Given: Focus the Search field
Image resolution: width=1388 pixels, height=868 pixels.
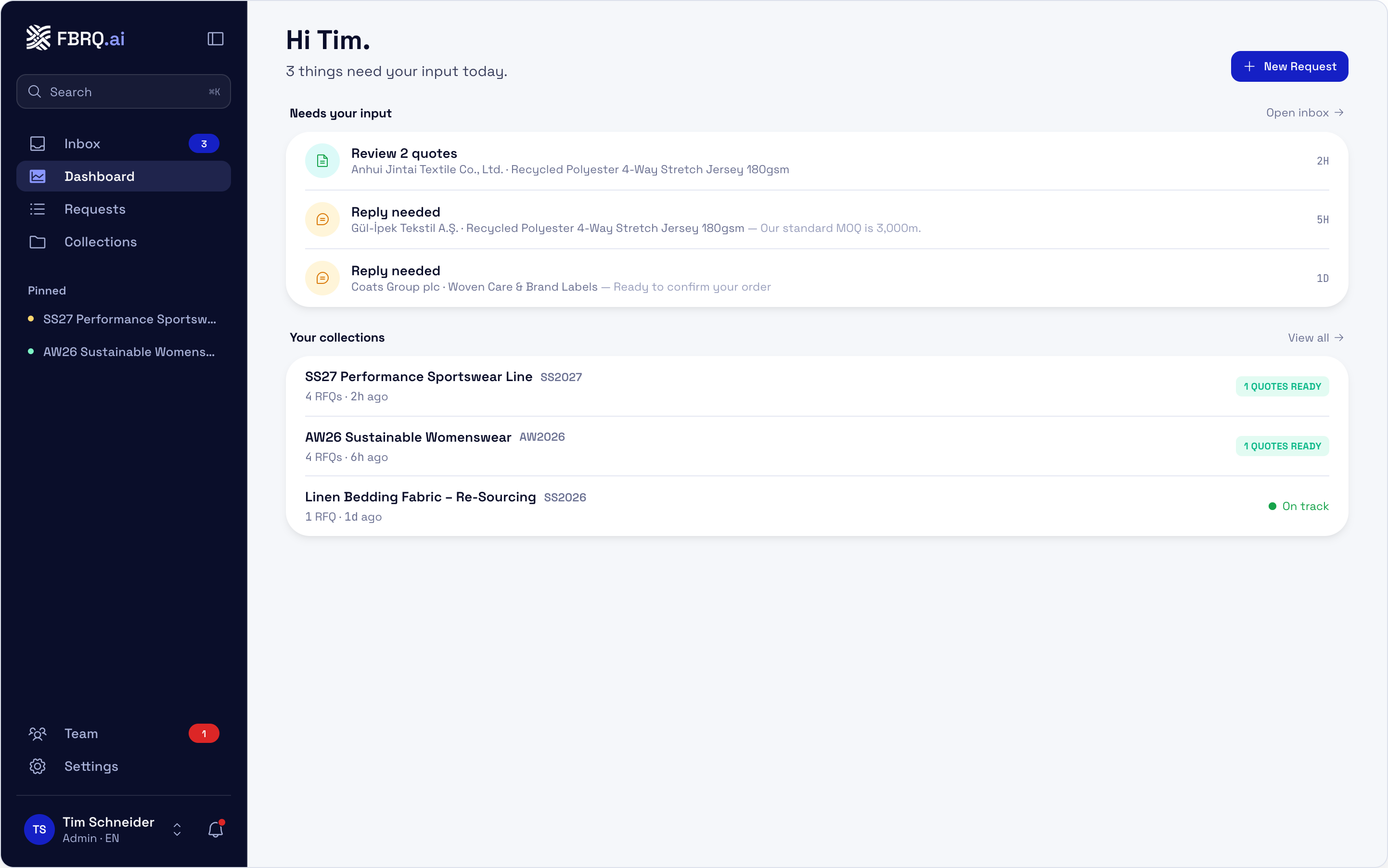Looking at the screenshot, I should [x=124, y=91].
